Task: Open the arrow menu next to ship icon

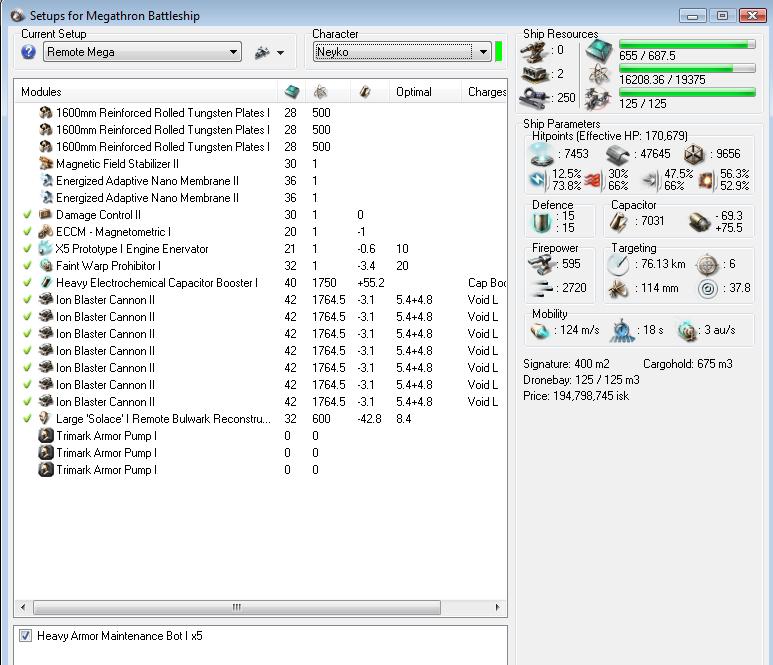Action: (281, 52)
